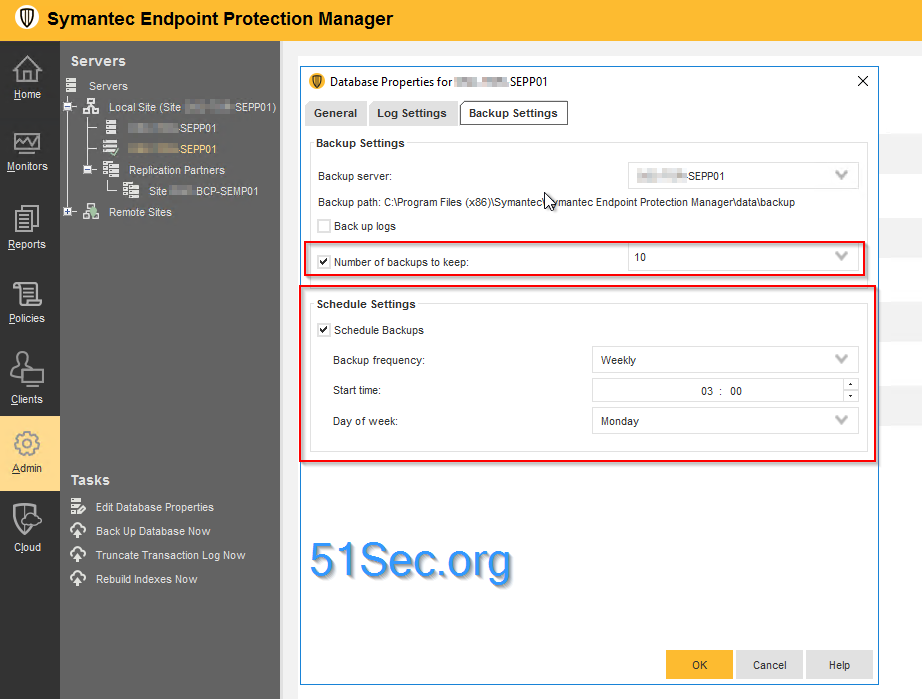Viewport: 922px width, 699px height.
Task: Open the Policies page icon
Action: 27,294
